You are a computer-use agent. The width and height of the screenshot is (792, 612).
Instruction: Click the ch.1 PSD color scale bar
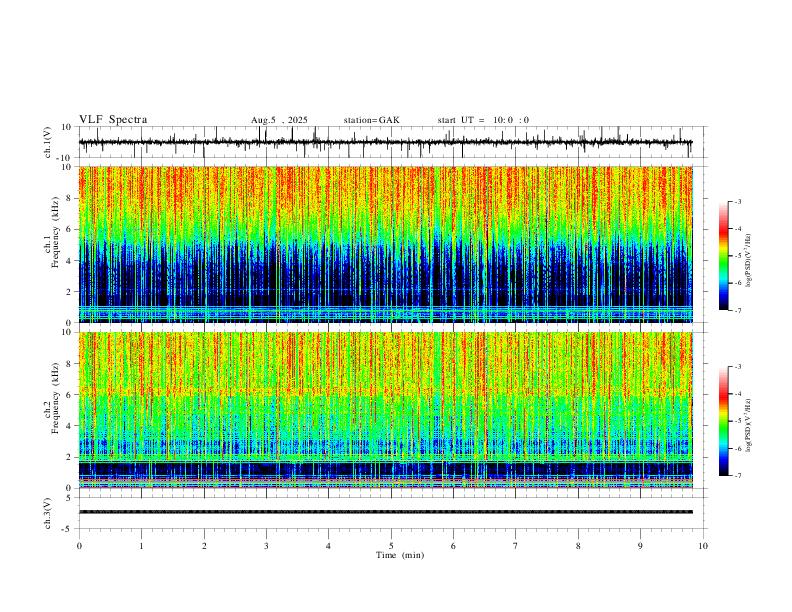724,256
